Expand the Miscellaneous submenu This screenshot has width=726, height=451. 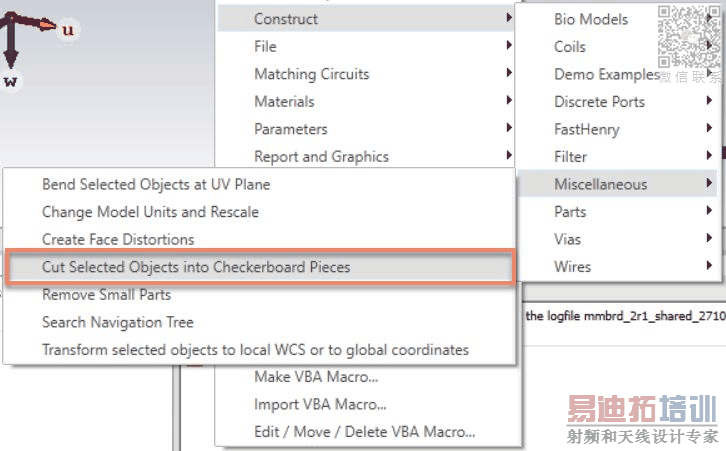click(x=600, y=184)
